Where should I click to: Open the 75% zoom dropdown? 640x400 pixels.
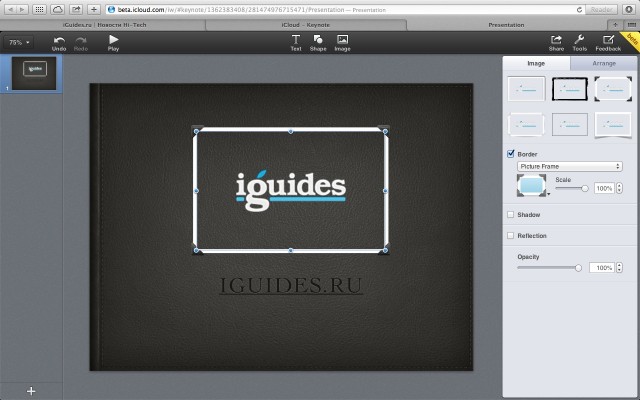tap(19, 42)
